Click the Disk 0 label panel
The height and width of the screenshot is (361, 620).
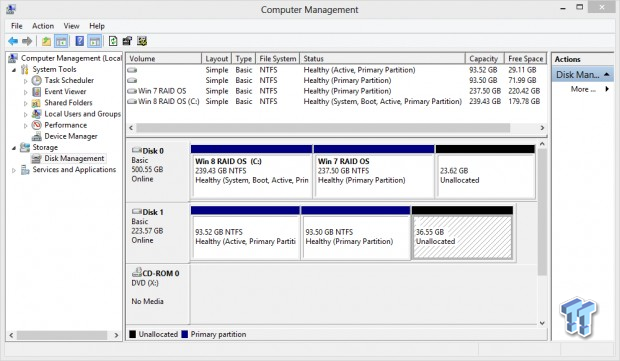coord(158,172)
